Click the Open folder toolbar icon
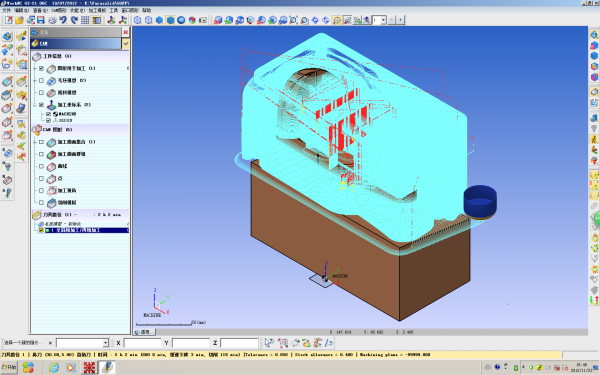600x375 pixels. click(19, 20)
